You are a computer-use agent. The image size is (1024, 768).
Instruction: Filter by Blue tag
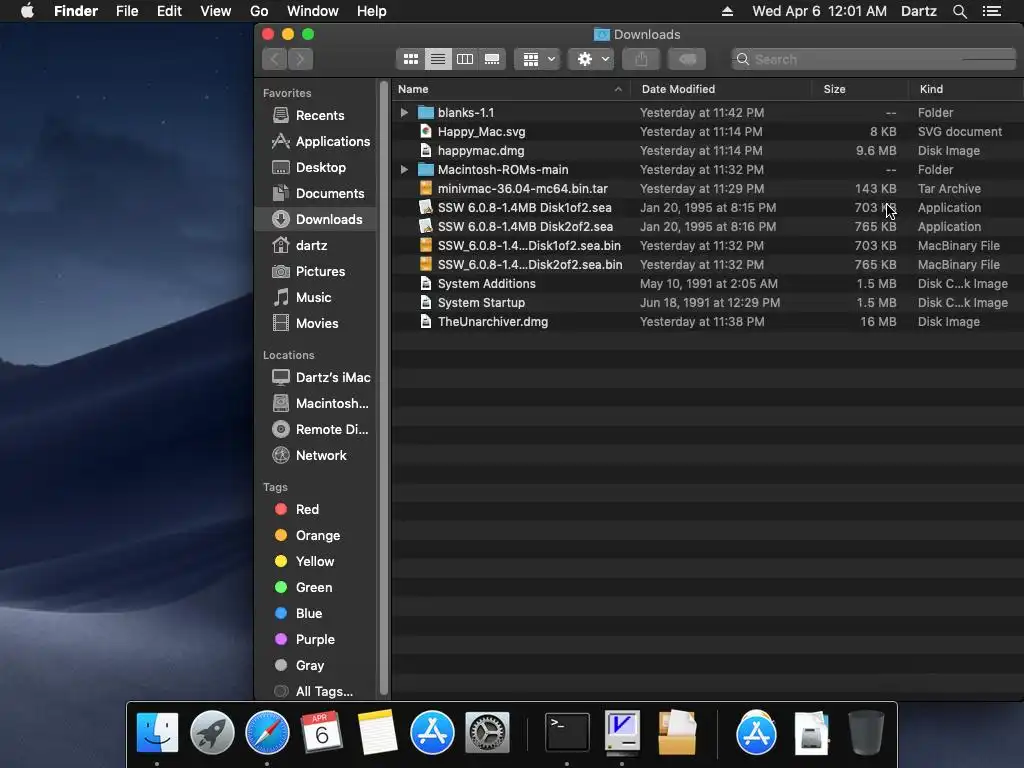pos(316,613)
